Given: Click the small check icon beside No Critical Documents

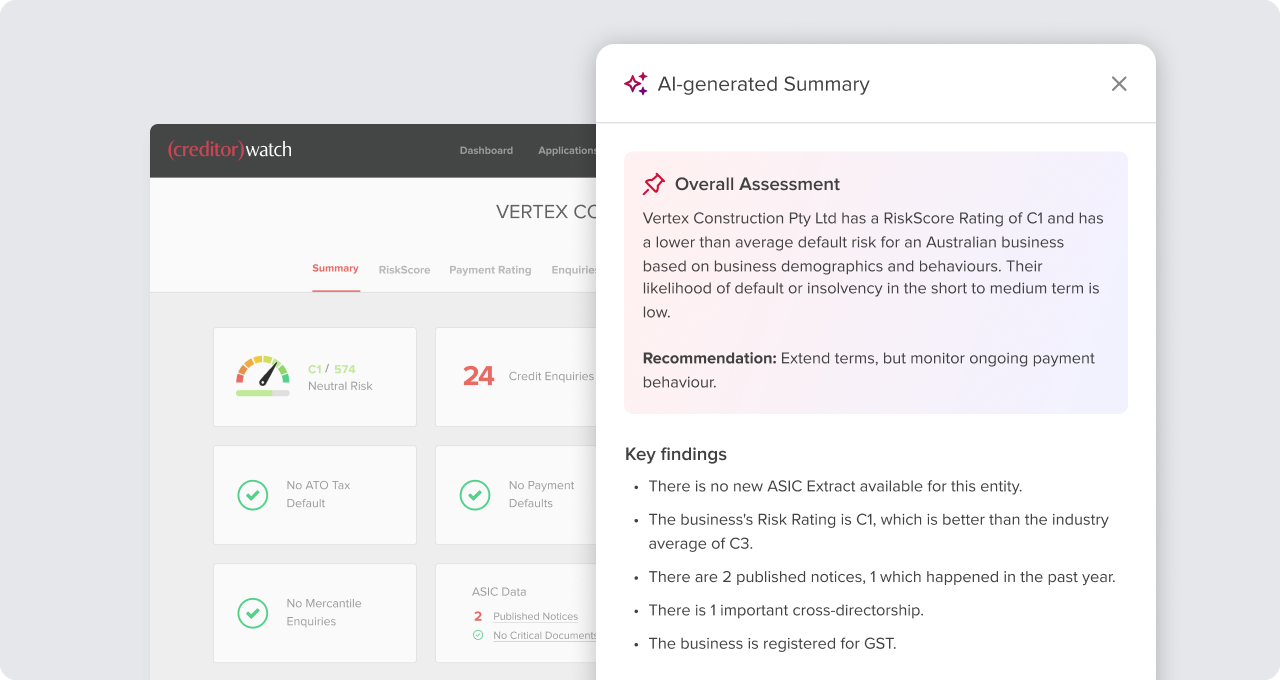Looking at the screenshot, I should (478, 635).
